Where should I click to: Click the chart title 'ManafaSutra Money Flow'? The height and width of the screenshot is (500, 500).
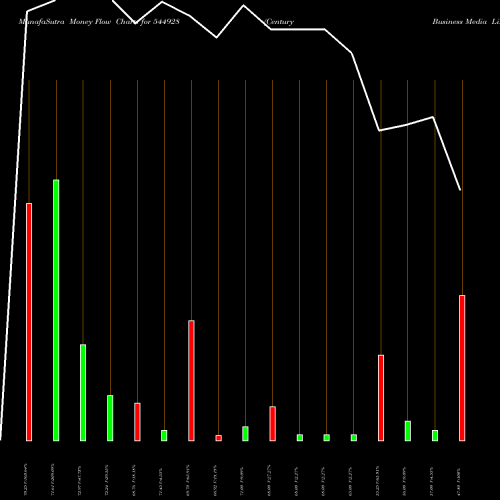point(65,22)
